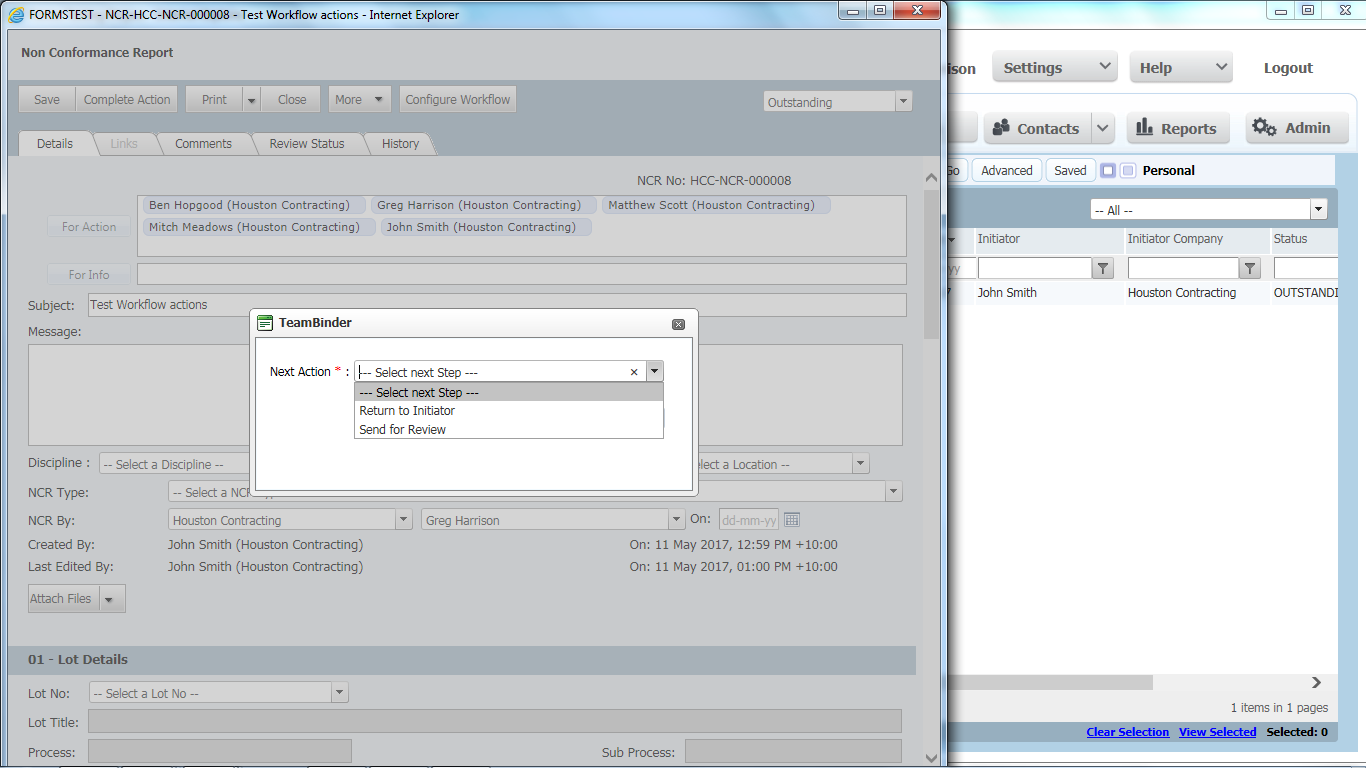
Task: Open the Contacts module button
Action: pos(1036,128)
